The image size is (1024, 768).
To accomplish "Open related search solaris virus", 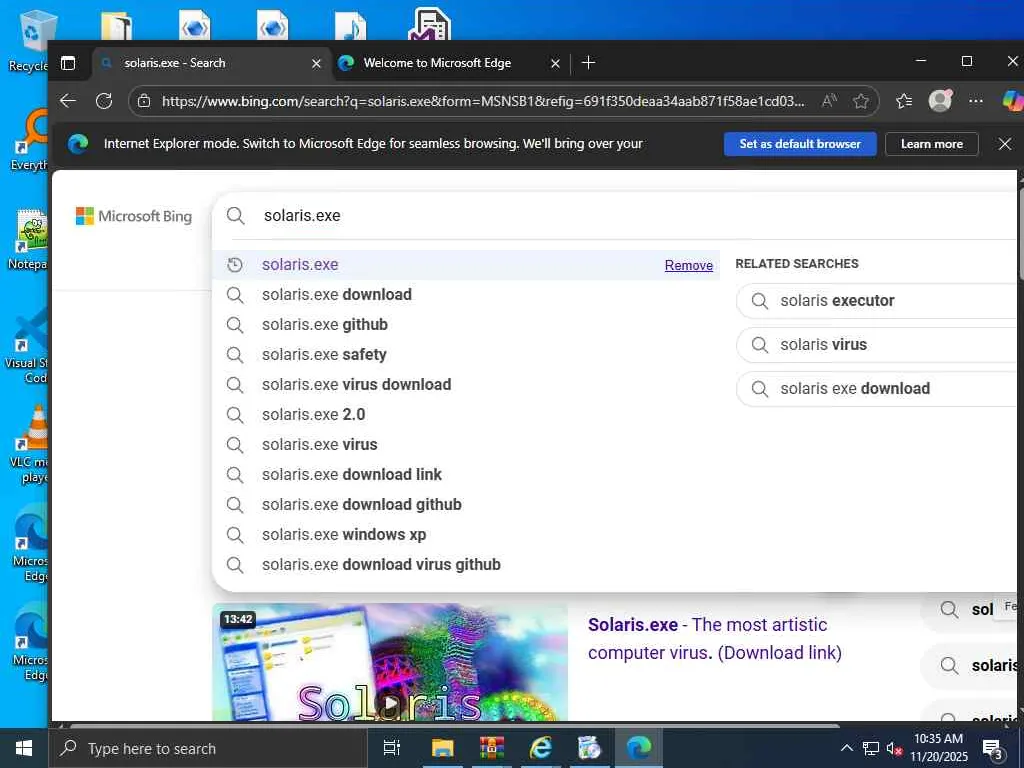I will tap(878, 345).
